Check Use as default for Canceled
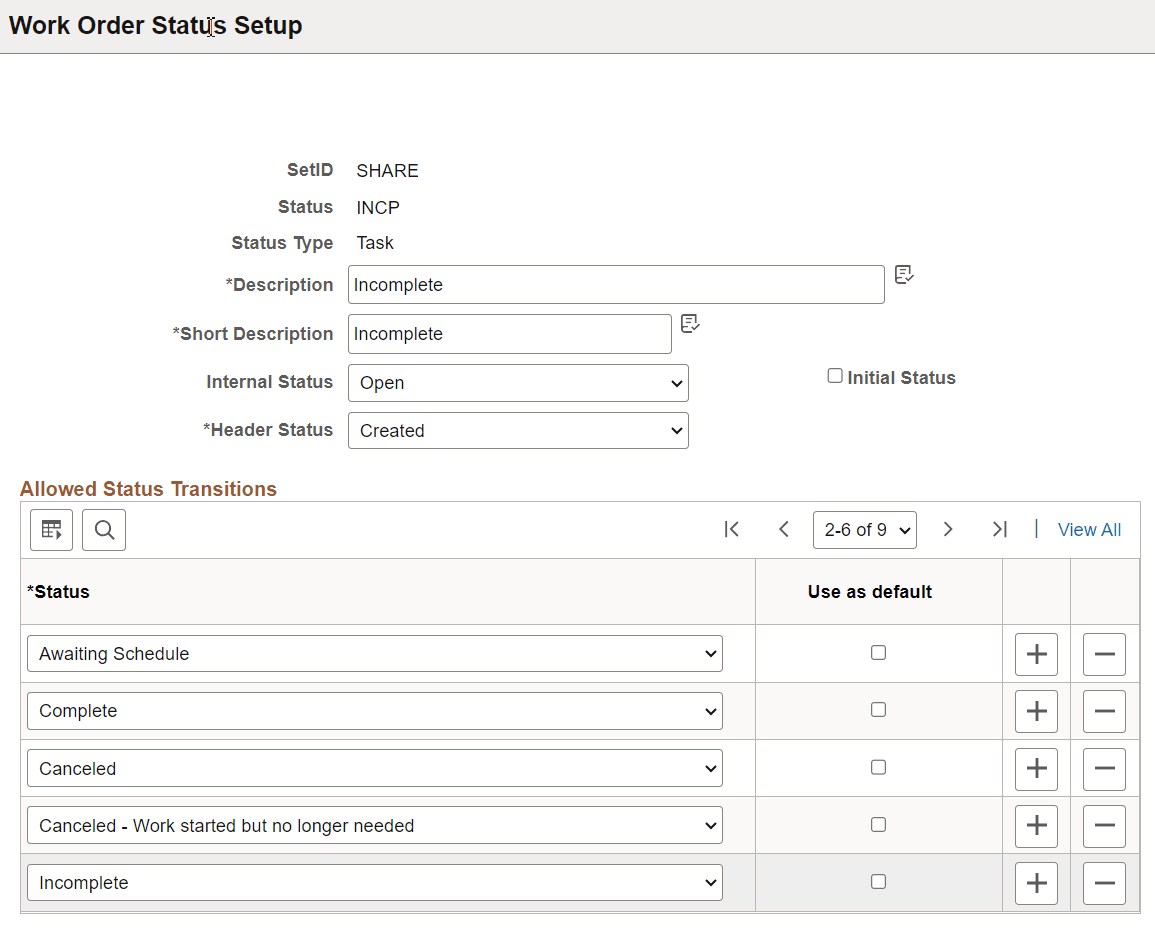Viewport: 1155px width, 939px height. point(878,767)
